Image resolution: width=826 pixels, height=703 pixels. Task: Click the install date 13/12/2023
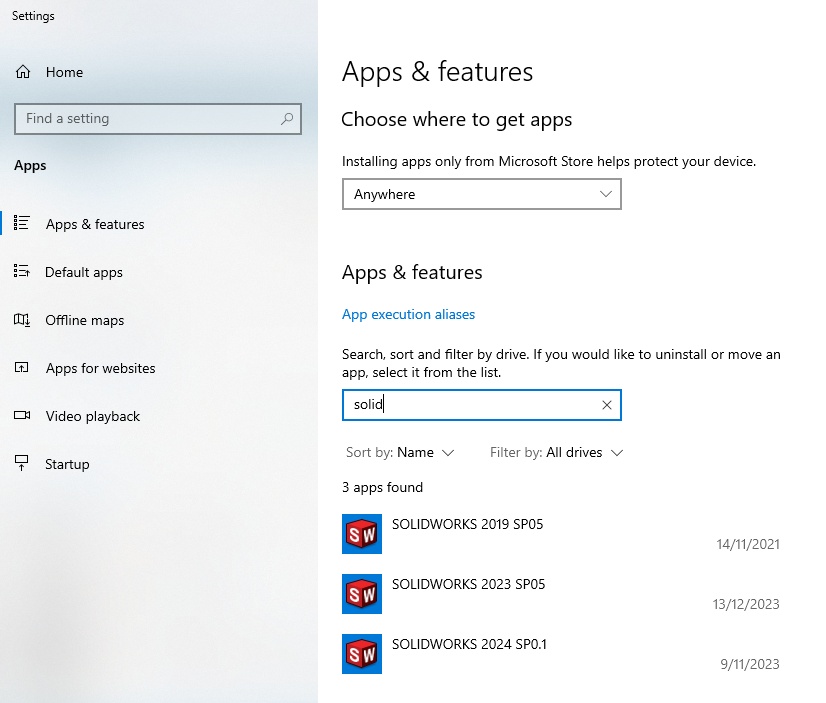[746, 604]
